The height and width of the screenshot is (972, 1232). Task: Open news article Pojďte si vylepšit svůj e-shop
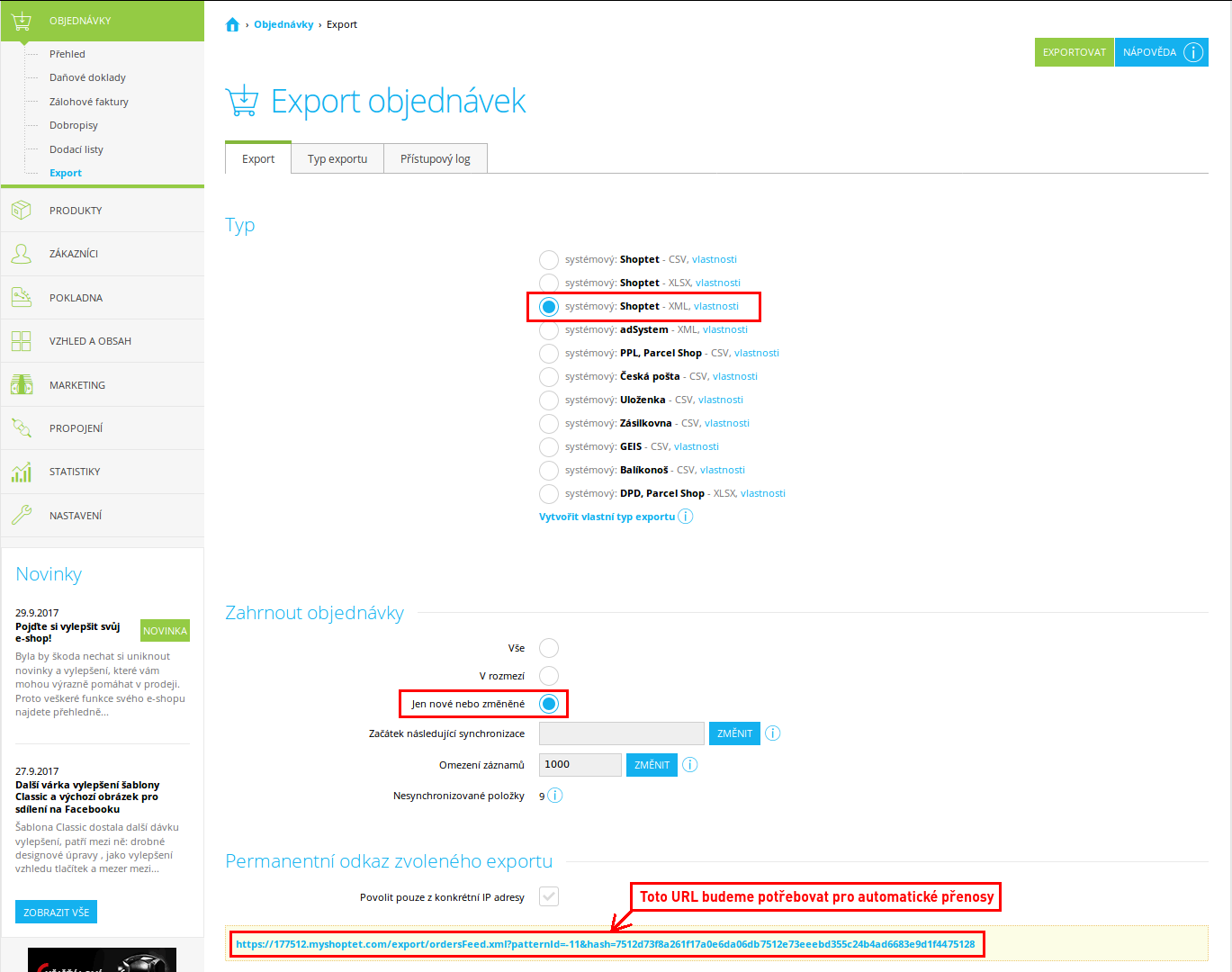67,632
